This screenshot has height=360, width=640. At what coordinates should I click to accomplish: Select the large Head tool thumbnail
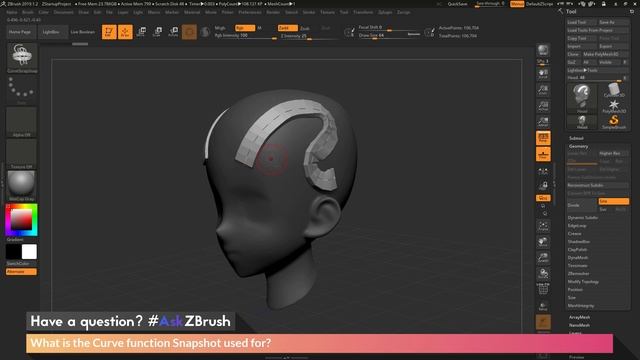582,98
